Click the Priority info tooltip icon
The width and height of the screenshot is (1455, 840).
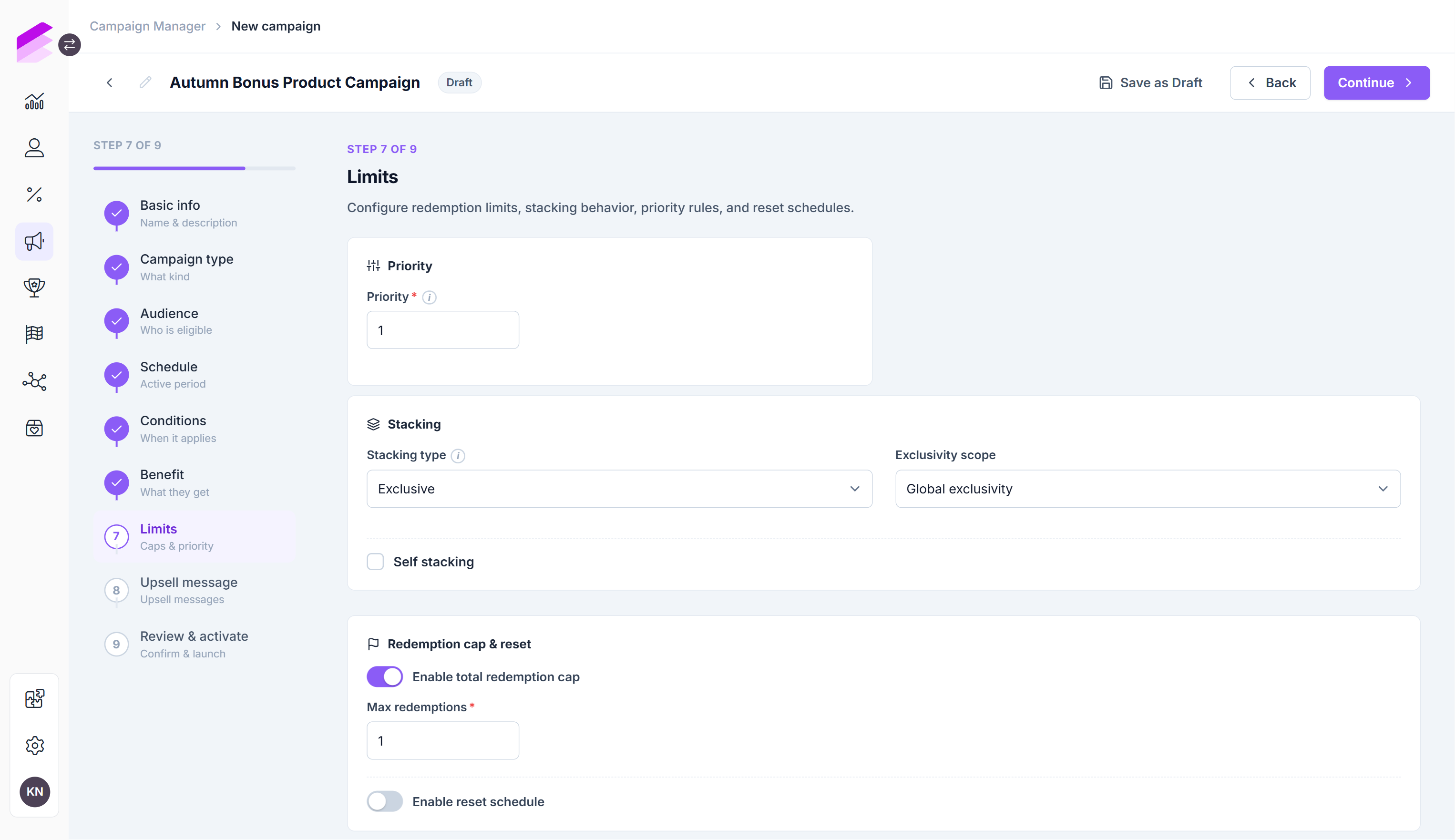pyautogui.click(x=429, y=297)
